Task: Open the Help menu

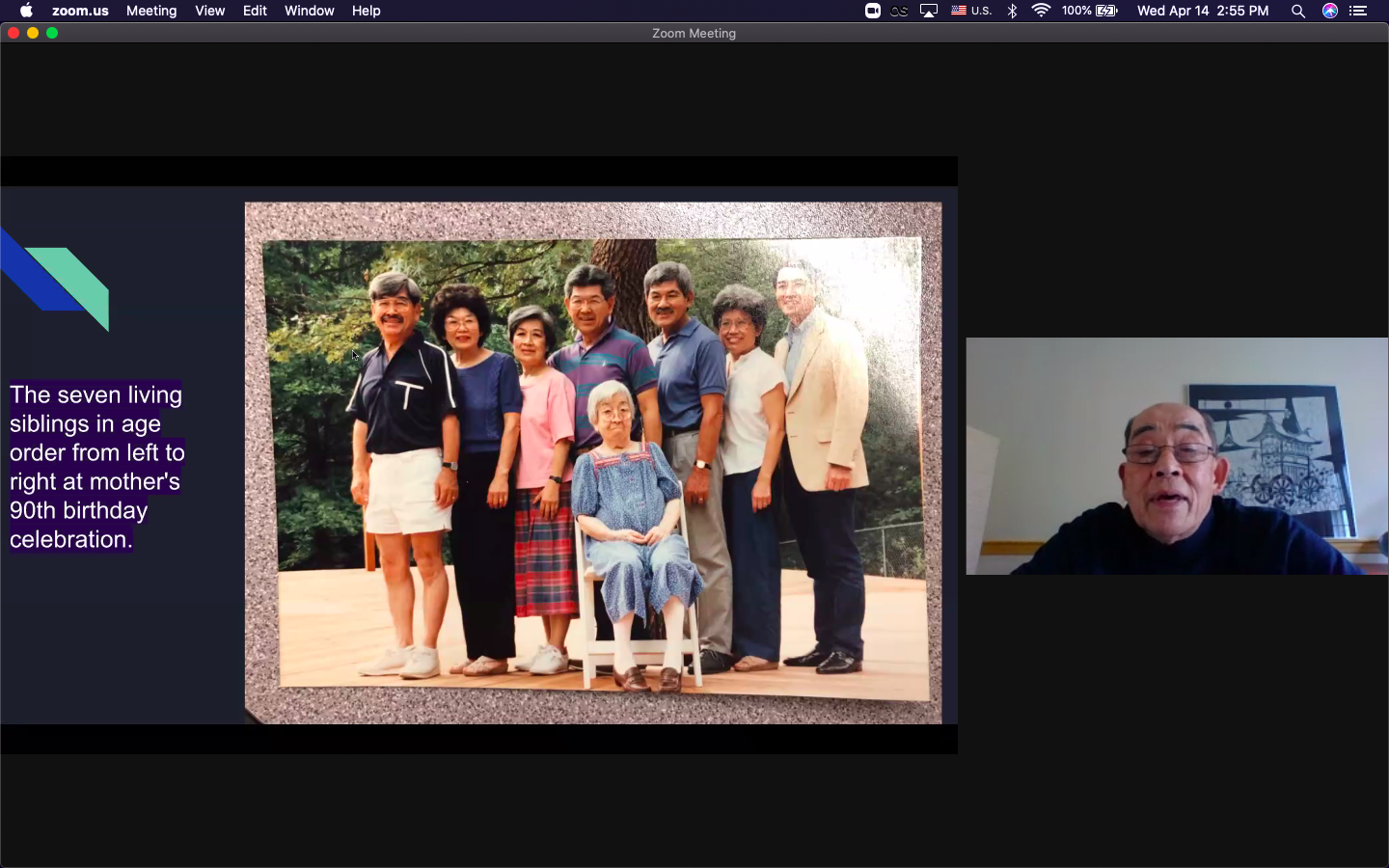Action: coord(366,11)
